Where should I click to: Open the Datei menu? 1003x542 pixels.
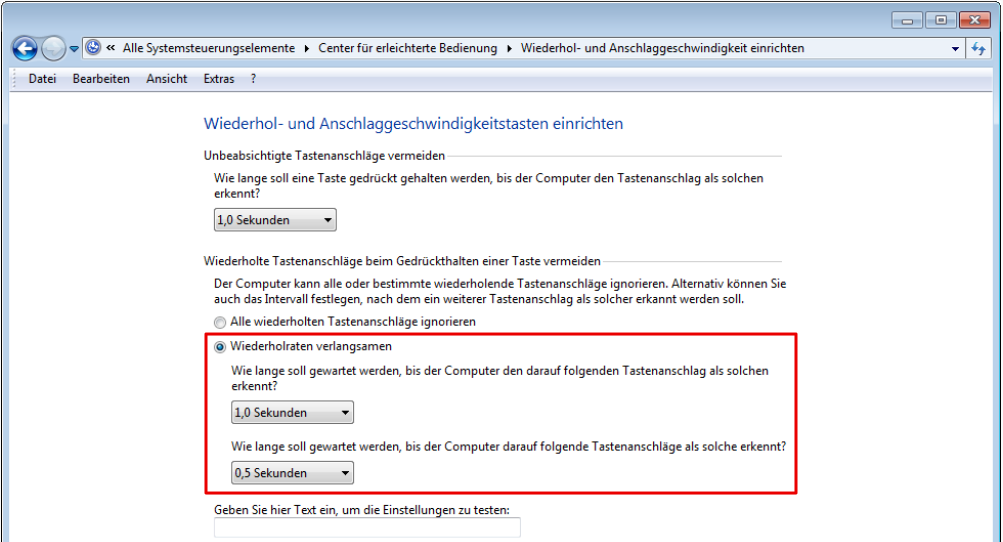[x=42, y=79]
